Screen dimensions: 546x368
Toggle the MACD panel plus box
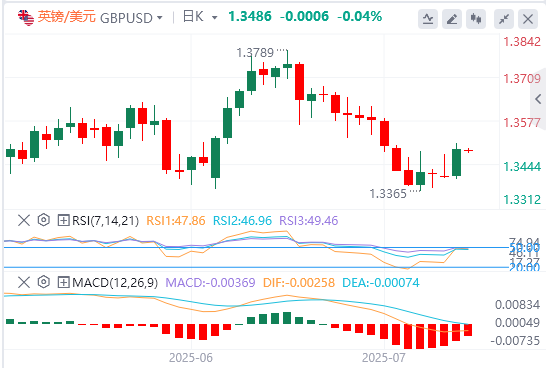tap(63, 282)
